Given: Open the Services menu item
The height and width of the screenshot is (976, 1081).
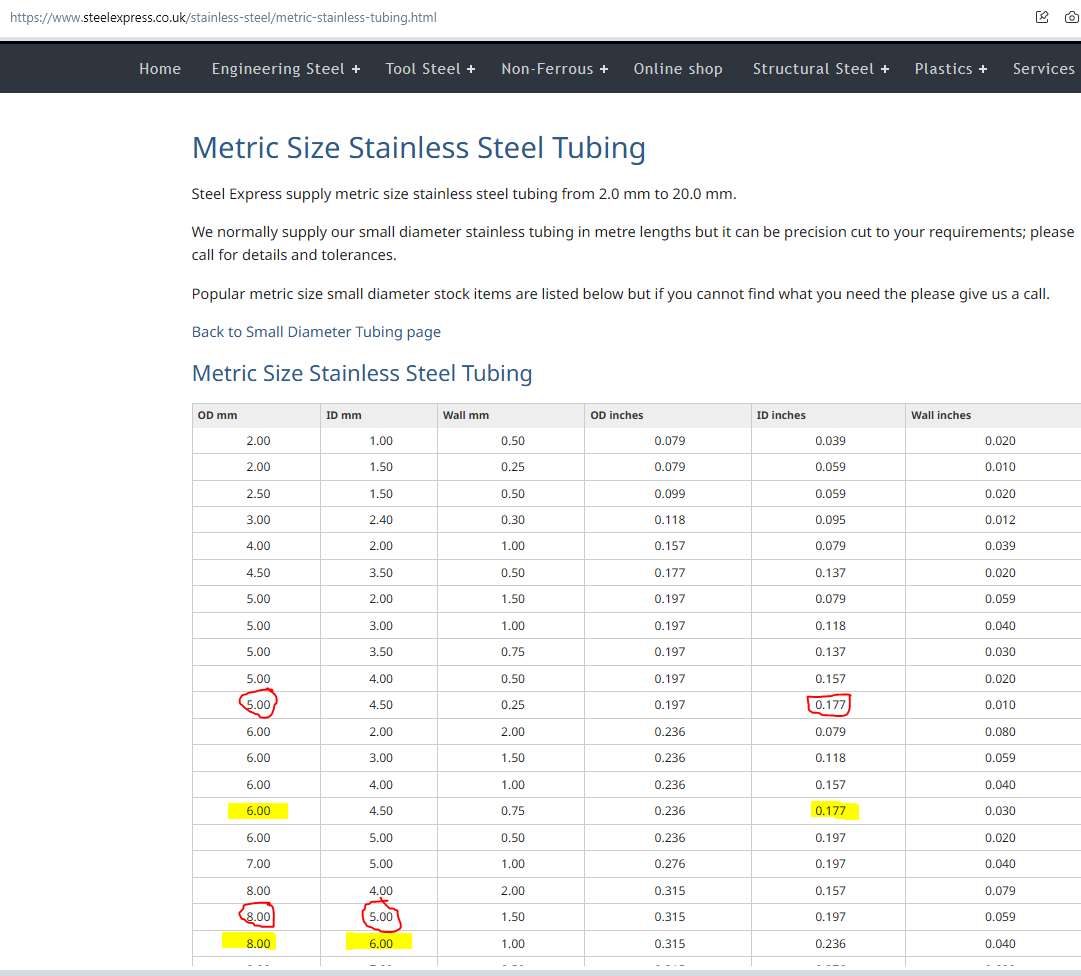Looking at the screenshot, I should click(x=1043, y=69).
